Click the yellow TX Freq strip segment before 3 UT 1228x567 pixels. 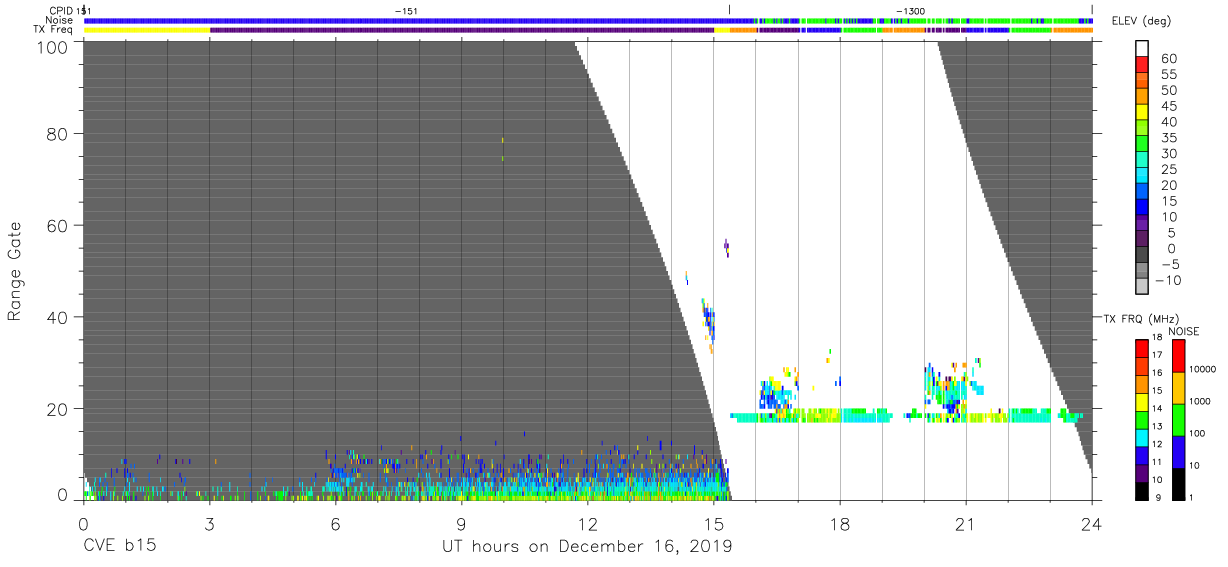point(147,30)
